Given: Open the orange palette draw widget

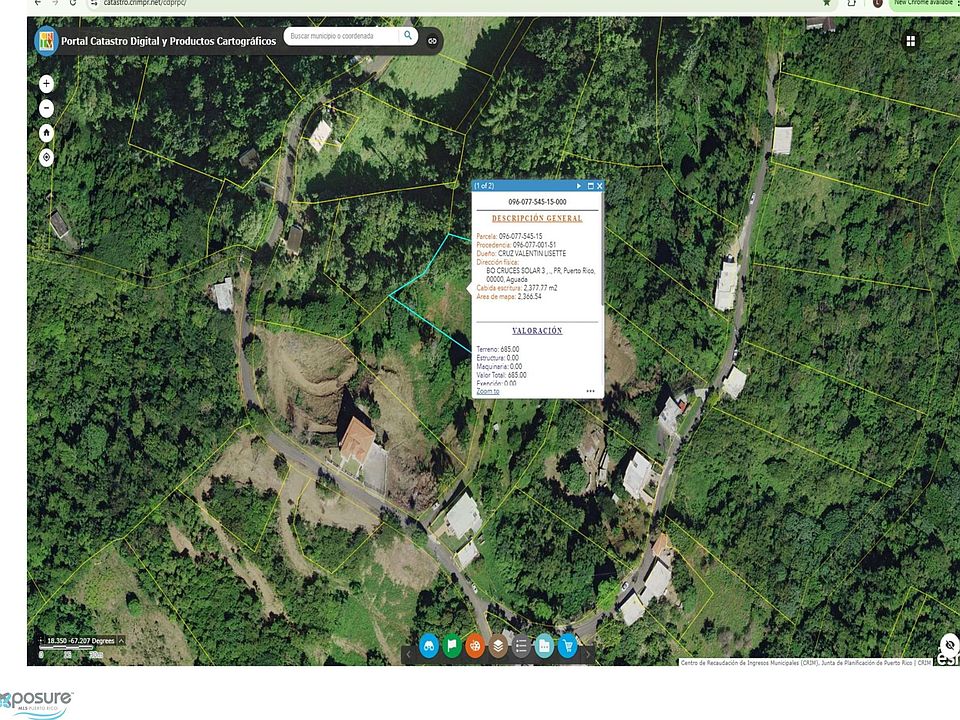Looking at the screenshot, I should point(475,646).
